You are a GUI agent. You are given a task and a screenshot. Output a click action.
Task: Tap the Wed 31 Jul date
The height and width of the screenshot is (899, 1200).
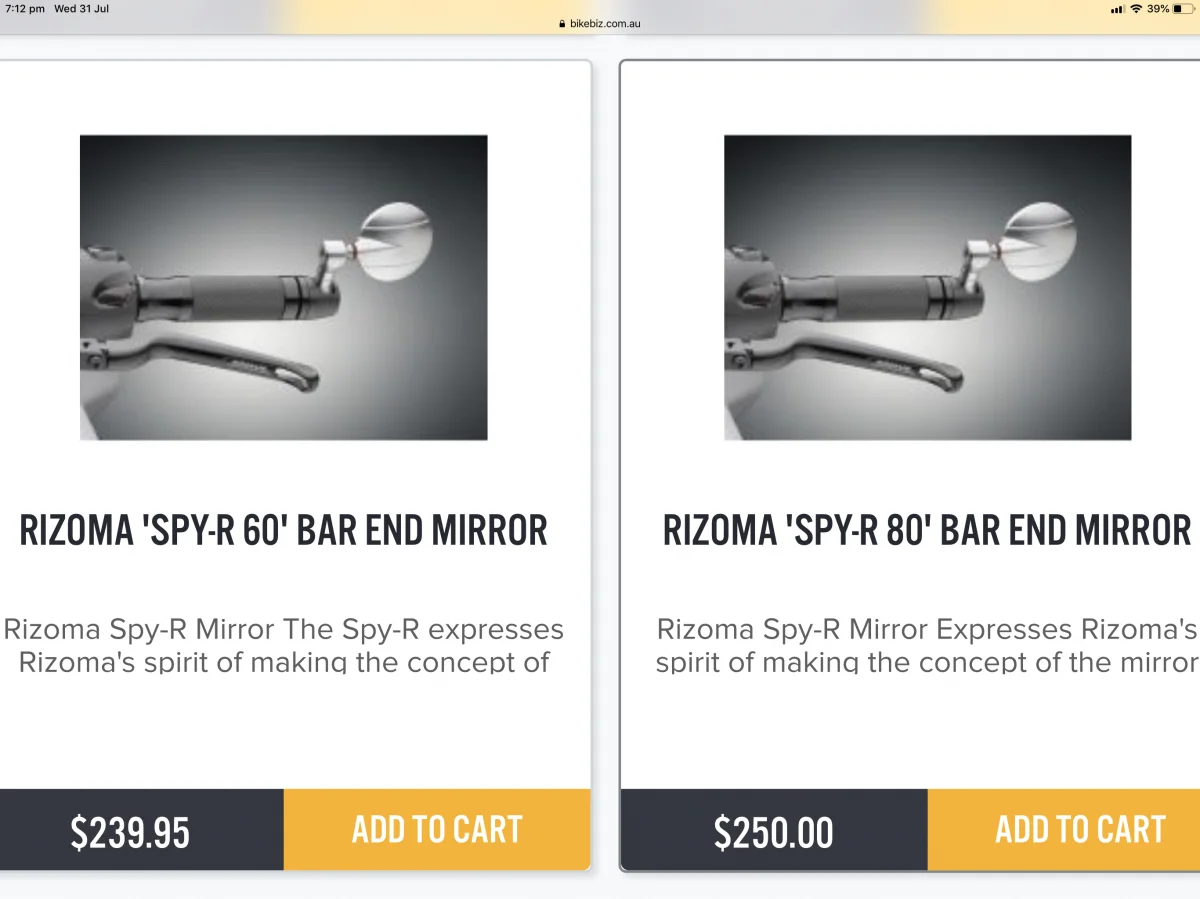pos(82,9)
